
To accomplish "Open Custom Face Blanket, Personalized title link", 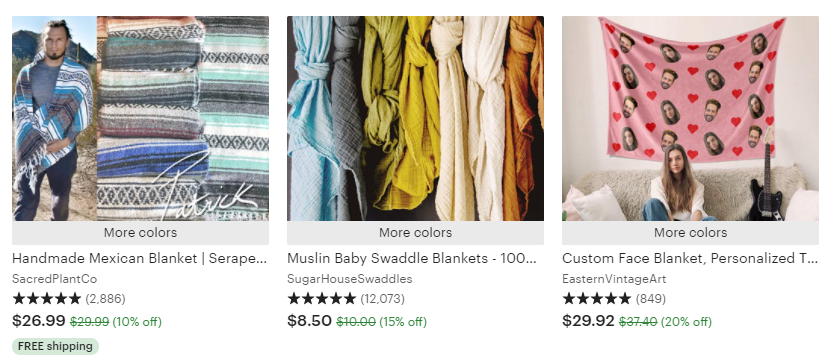I will click(690, 258).
